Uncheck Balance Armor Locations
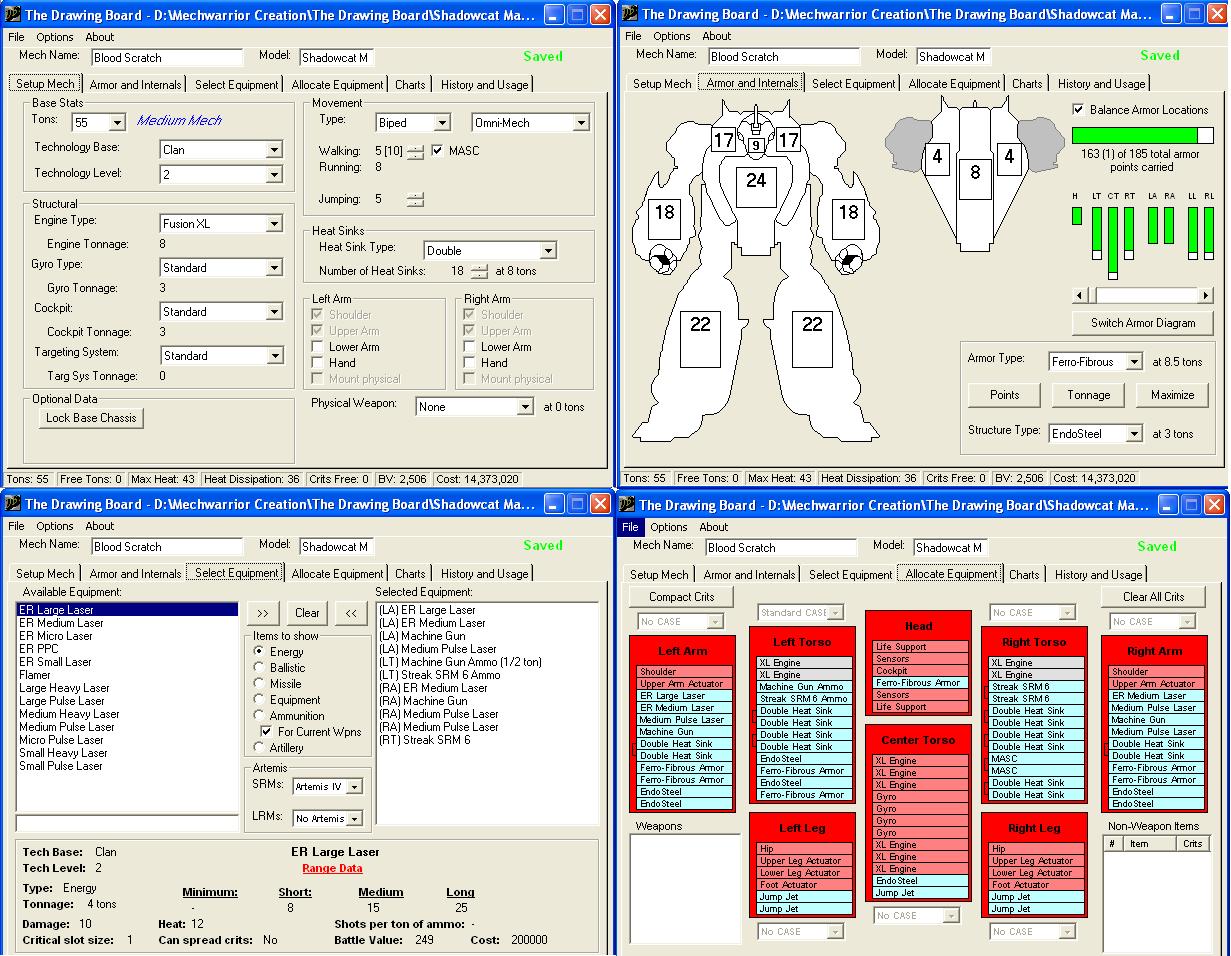The height and width of the screenshot is (956, 1231). (1078, 110)
